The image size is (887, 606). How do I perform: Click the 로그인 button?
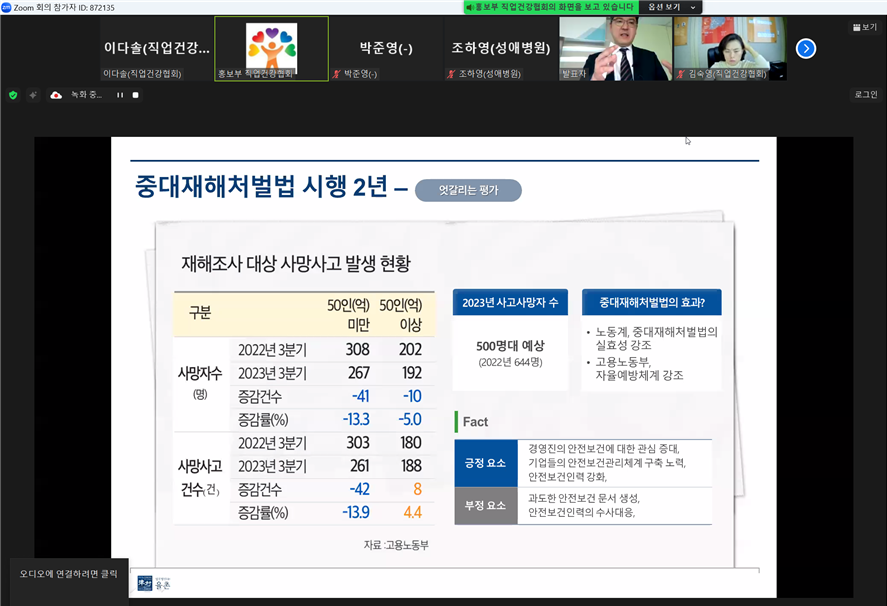866,94
